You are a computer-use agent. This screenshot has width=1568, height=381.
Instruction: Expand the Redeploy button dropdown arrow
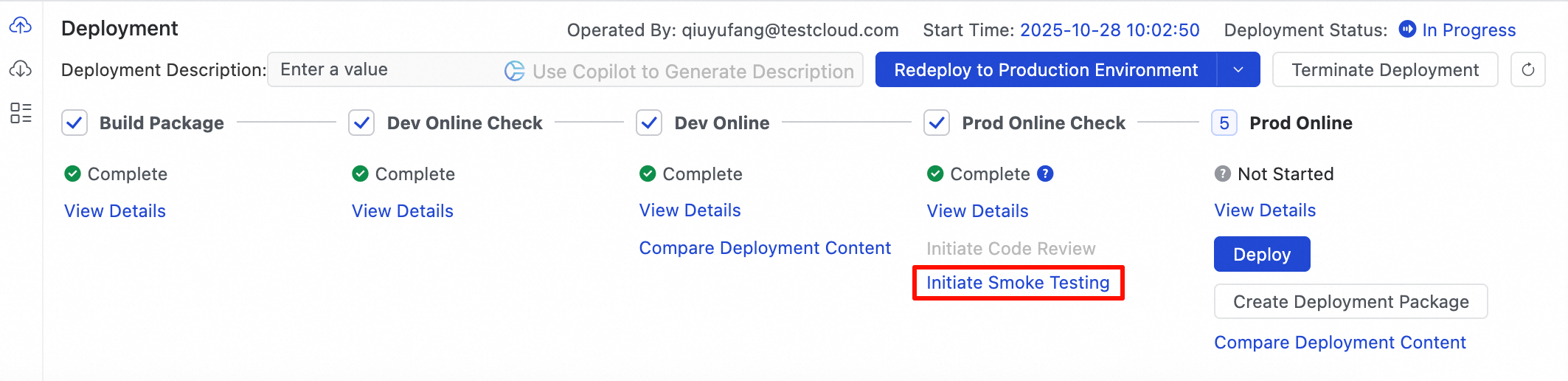pos(1238,69)
